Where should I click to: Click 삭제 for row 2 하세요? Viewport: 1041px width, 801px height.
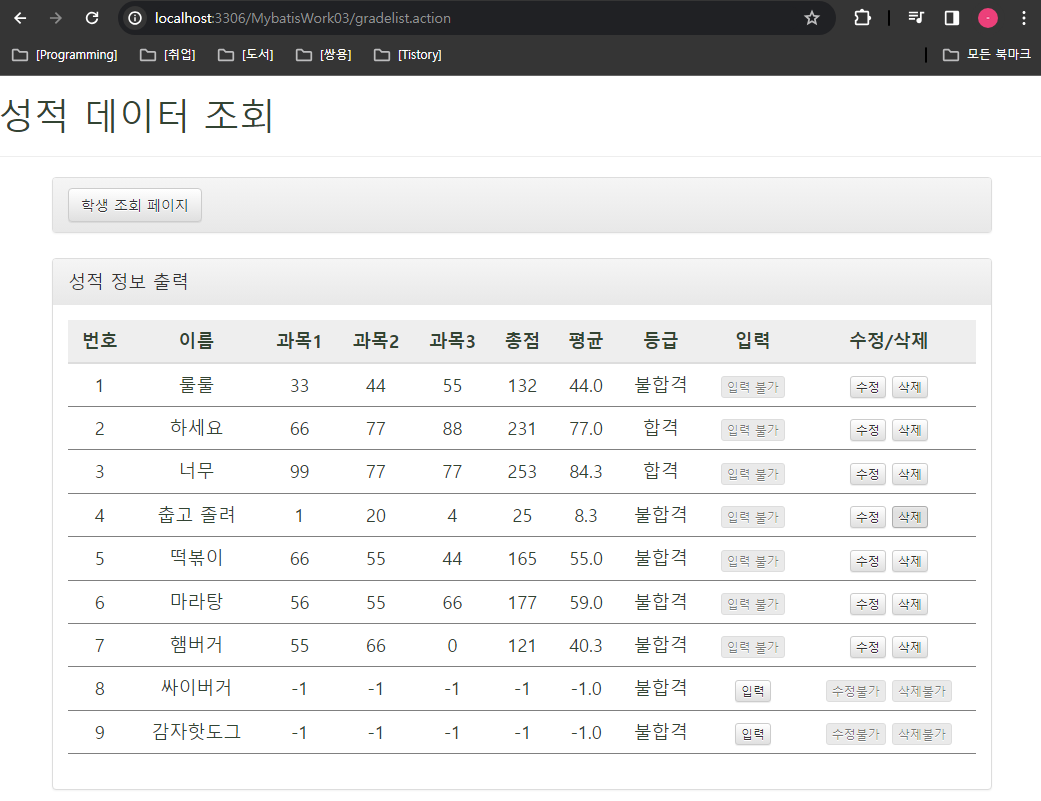[x=910, y=430]
